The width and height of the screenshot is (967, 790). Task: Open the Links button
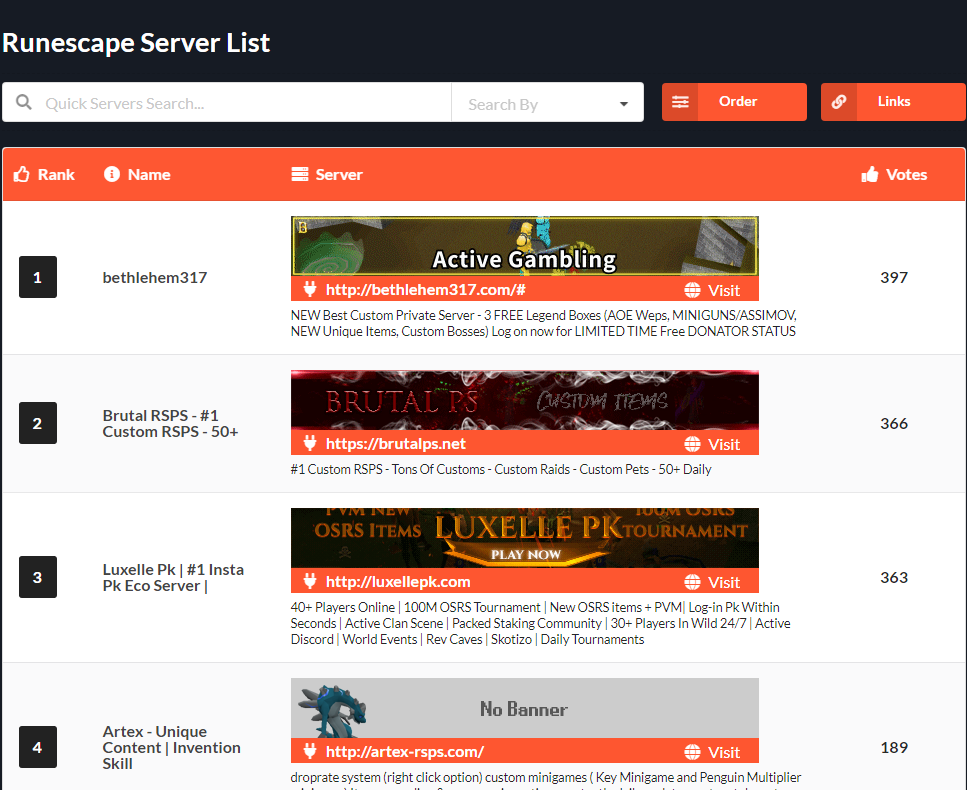point(893,102)
